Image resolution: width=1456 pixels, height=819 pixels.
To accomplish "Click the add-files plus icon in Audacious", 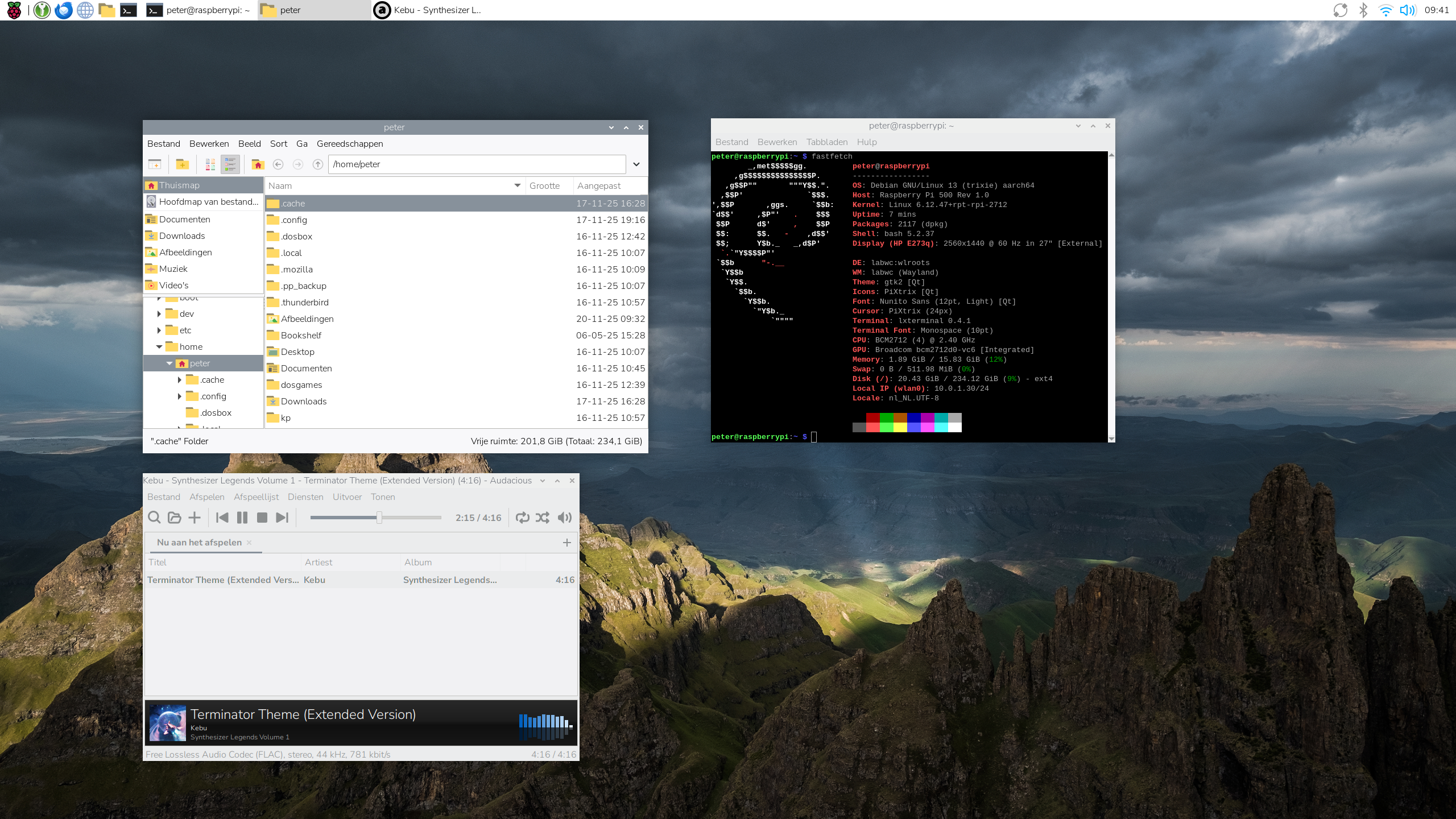I will (194, 518).
